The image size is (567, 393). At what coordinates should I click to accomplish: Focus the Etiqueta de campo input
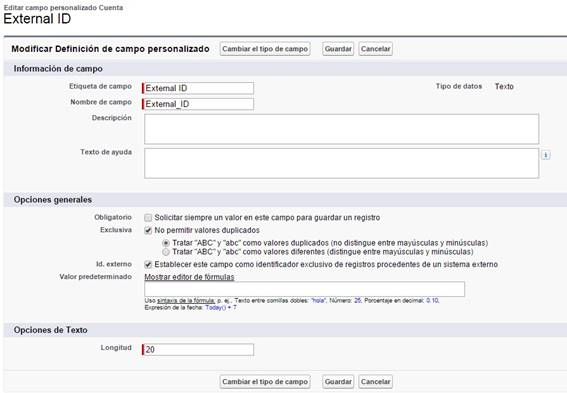click(x=198, y=88)
